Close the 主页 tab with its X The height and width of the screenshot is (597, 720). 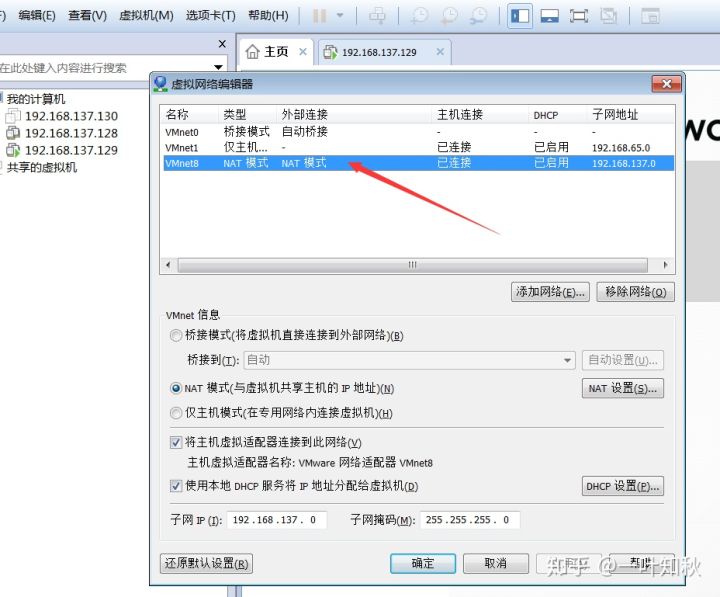(303, 51)
